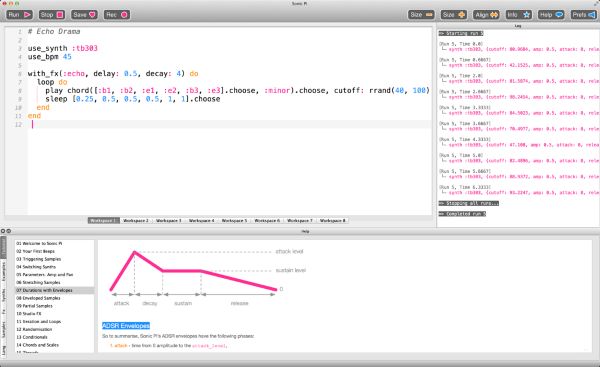Auto-align code with the Align button
This screenshot has height=367, width=600.
(486, 15)
